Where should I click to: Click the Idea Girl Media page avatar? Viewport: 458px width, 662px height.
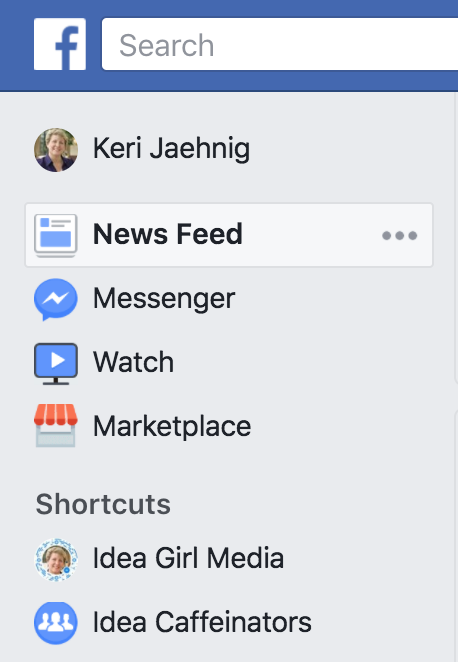click(x=56, y=559)
